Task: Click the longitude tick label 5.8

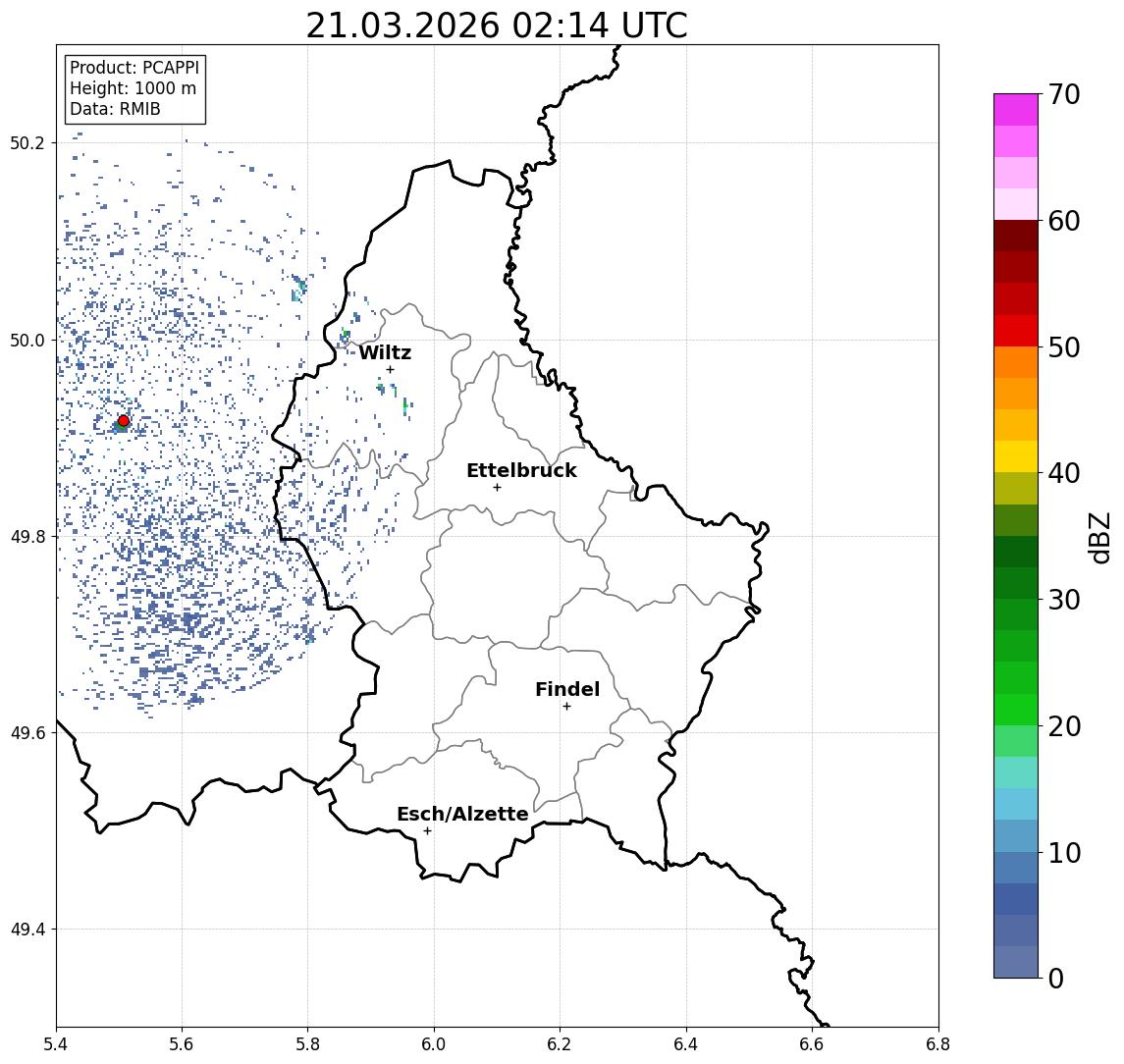Action: tap(308, 1043)
